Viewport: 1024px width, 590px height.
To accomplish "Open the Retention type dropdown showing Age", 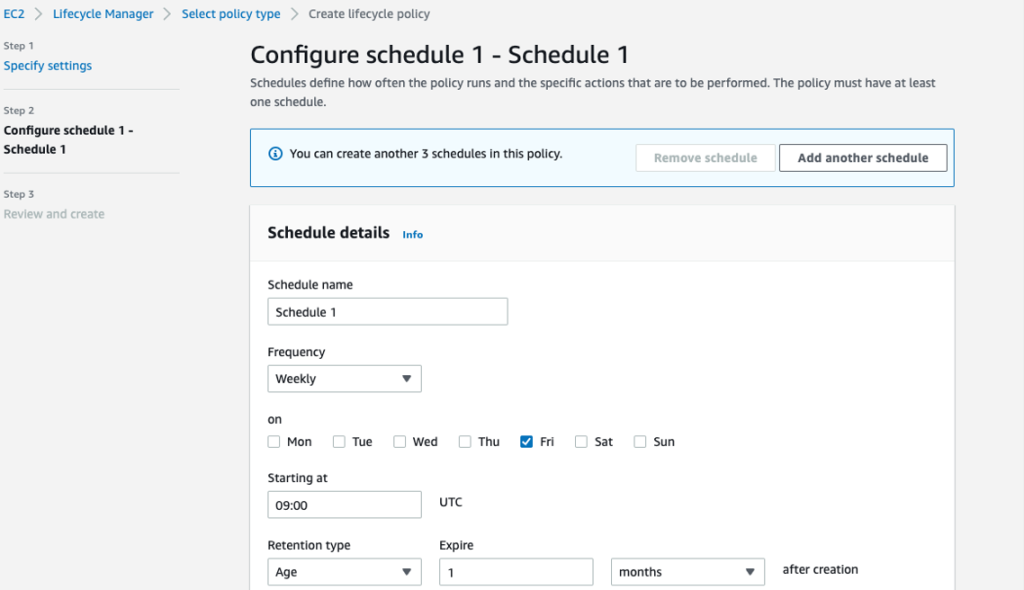I will [344, 571].
